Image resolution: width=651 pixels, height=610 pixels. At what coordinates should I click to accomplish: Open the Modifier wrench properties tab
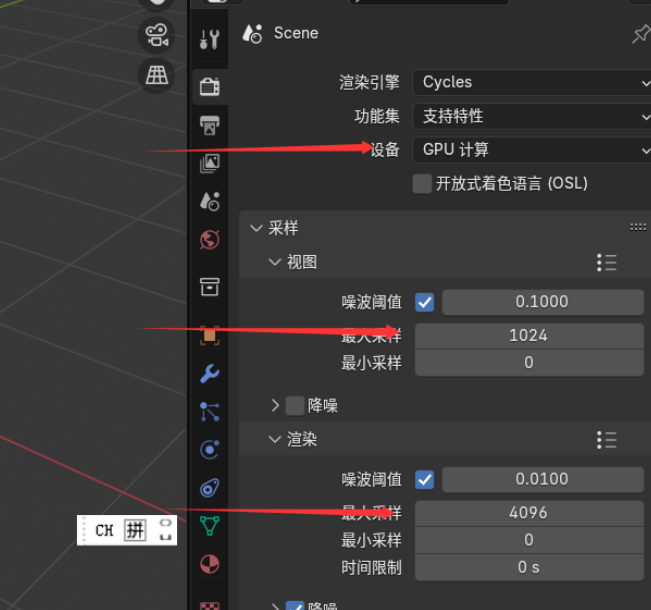(210, 373)
